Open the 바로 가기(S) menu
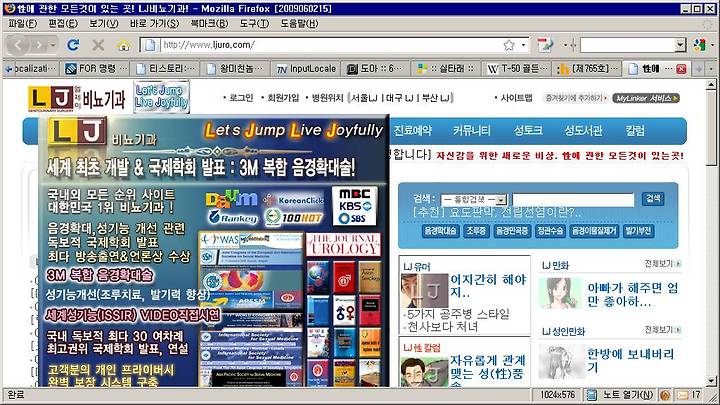720x405 pixels. tap(154, 23)
